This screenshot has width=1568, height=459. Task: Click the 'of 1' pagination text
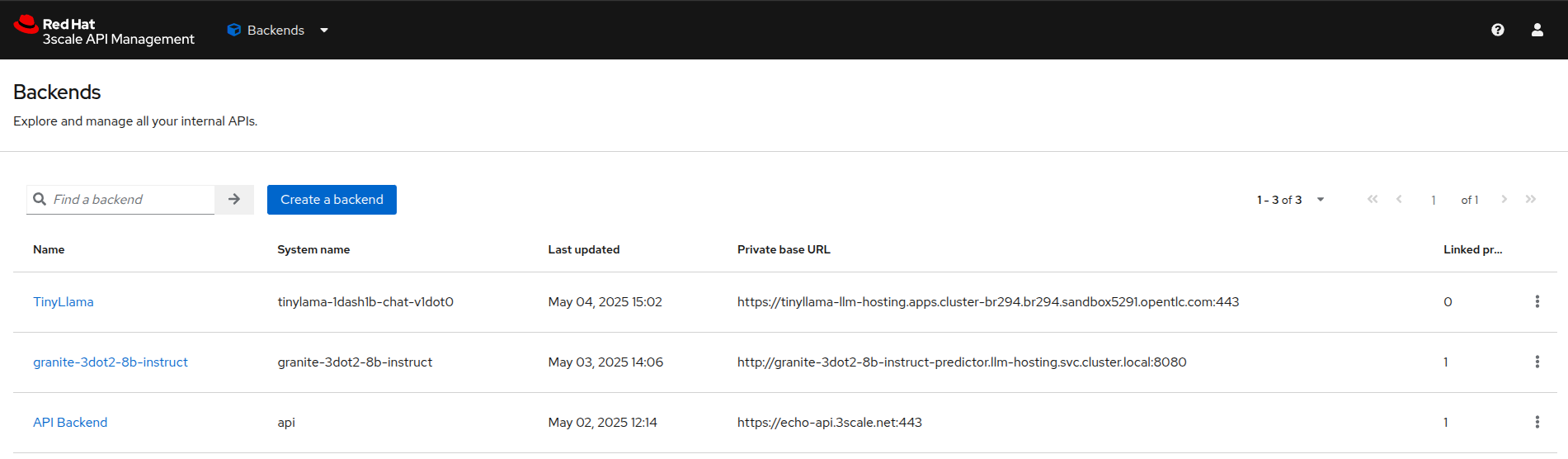[x=1470, y=200]
